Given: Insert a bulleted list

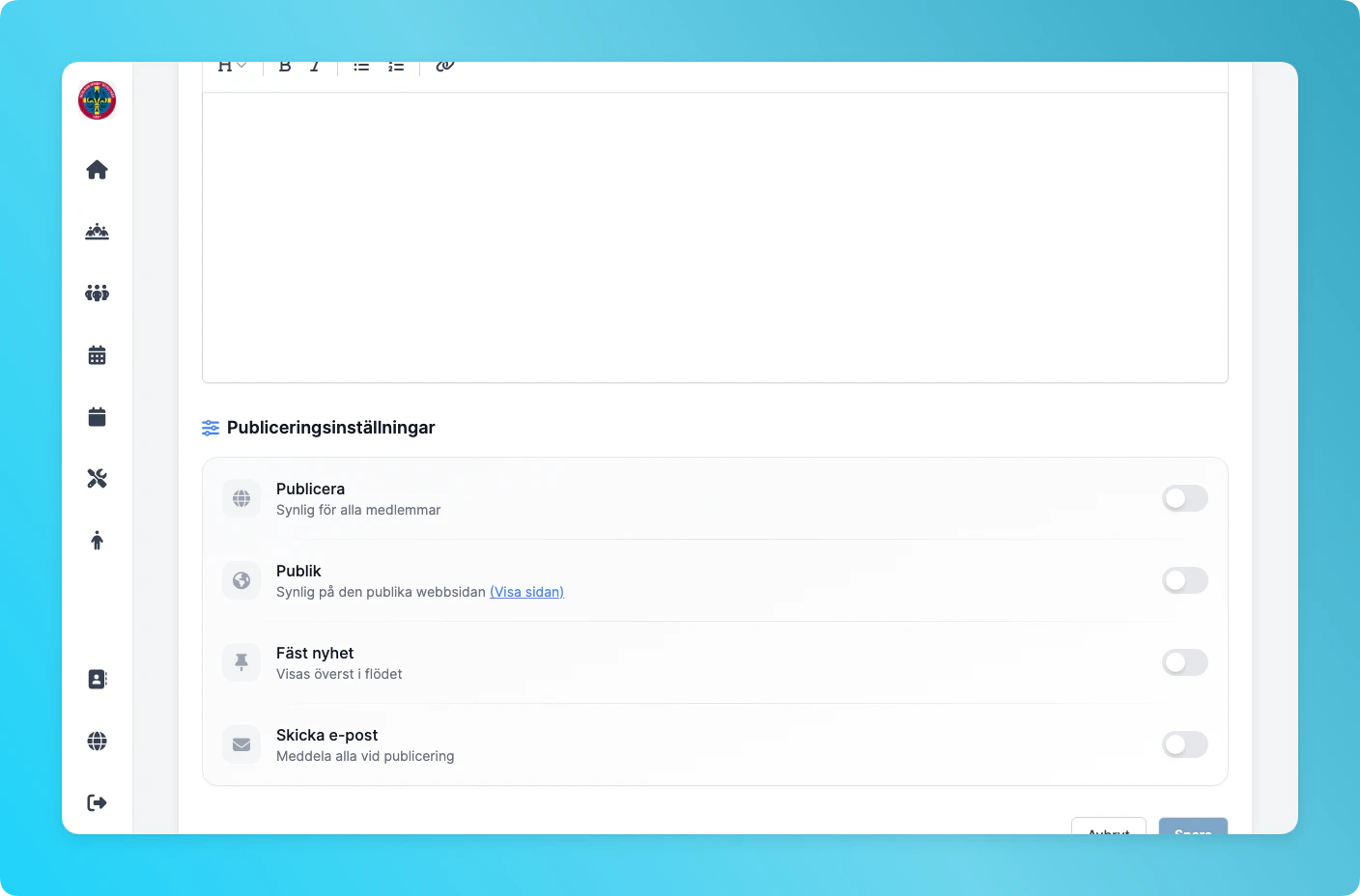Looking at the screenshot, I should click(x=361, y=66).
